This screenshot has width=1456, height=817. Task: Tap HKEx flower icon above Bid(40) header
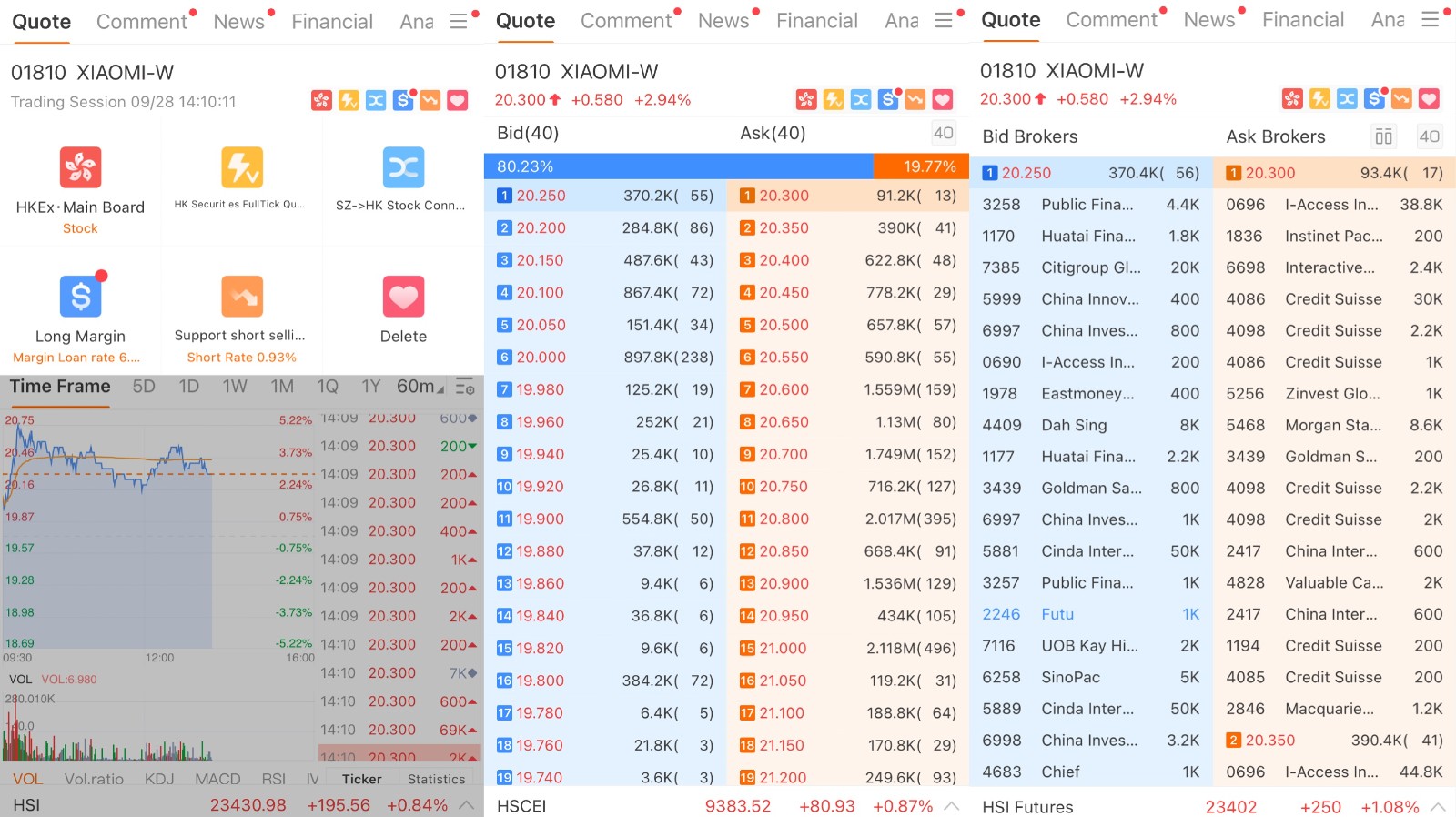tap(806, 99)
